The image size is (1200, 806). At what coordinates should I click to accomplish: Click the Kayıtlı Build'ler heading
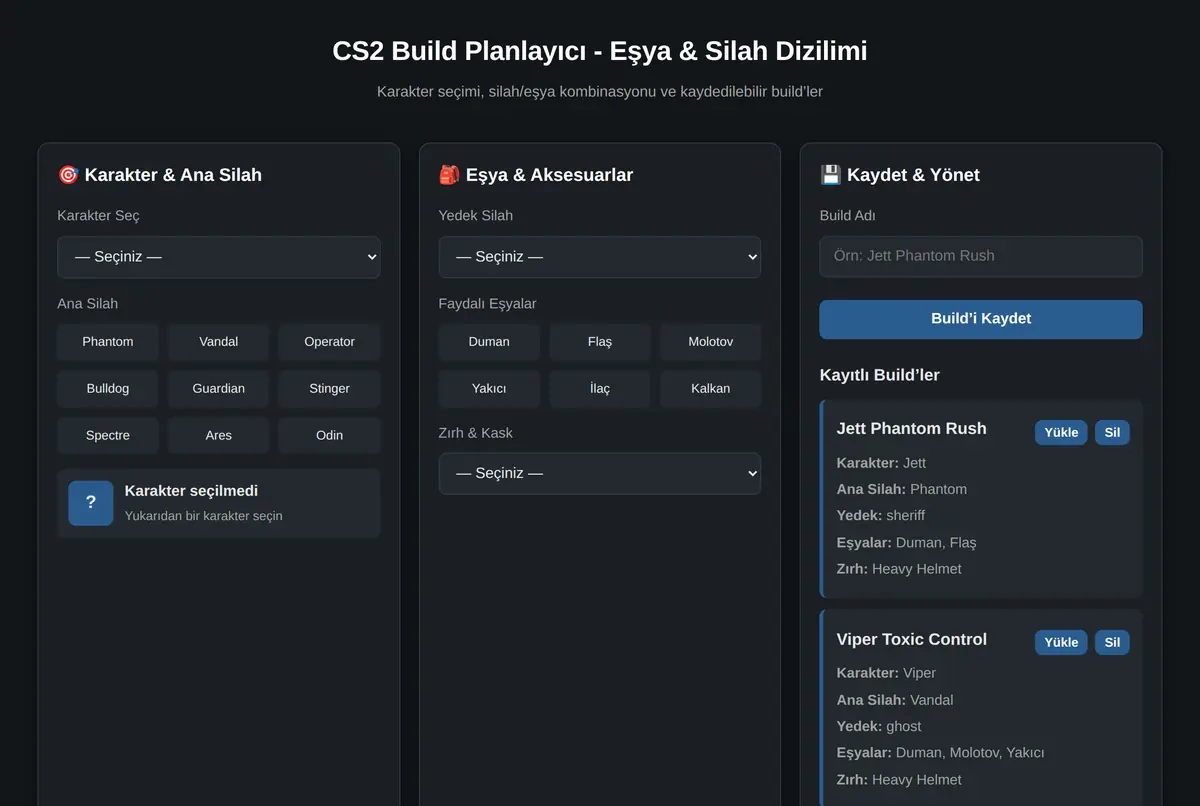[879, 375]
